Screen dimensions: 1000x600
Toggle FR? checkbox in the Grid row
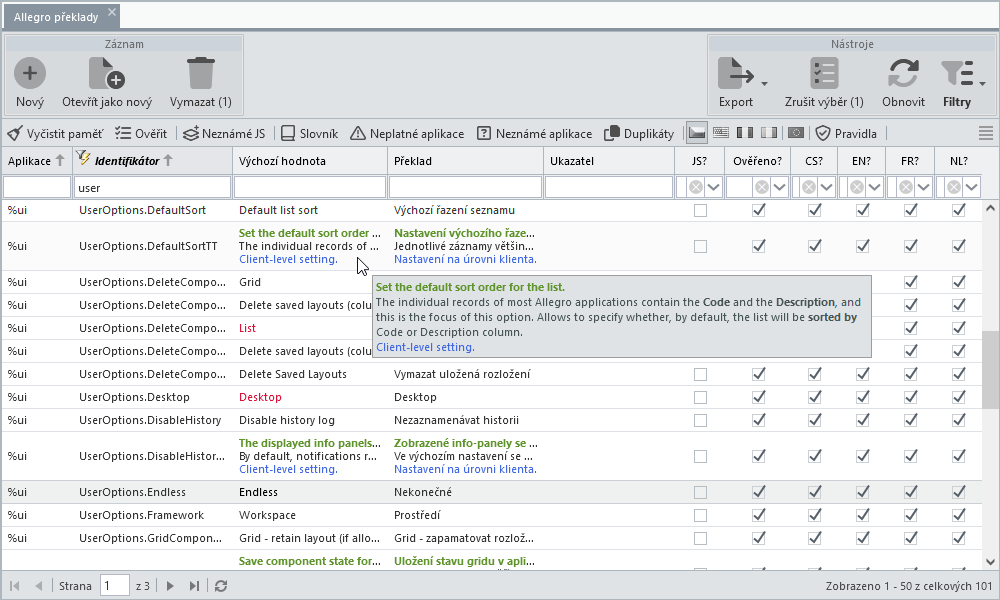(911, 282)
